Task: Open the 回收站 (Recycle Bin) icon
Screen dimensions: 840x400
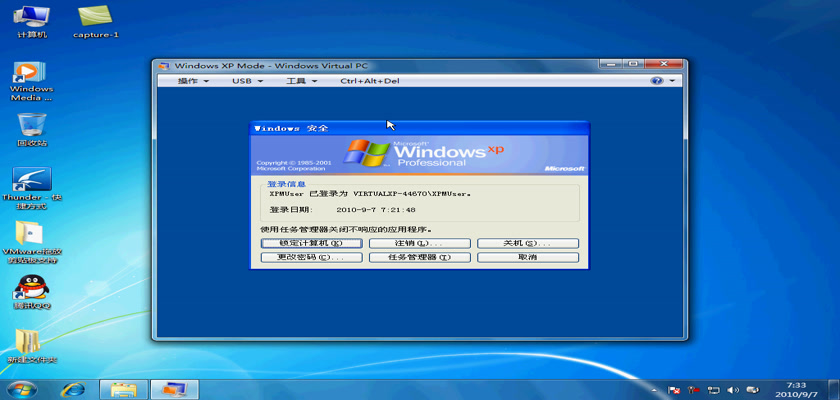Action: click(x=32, y=126)
